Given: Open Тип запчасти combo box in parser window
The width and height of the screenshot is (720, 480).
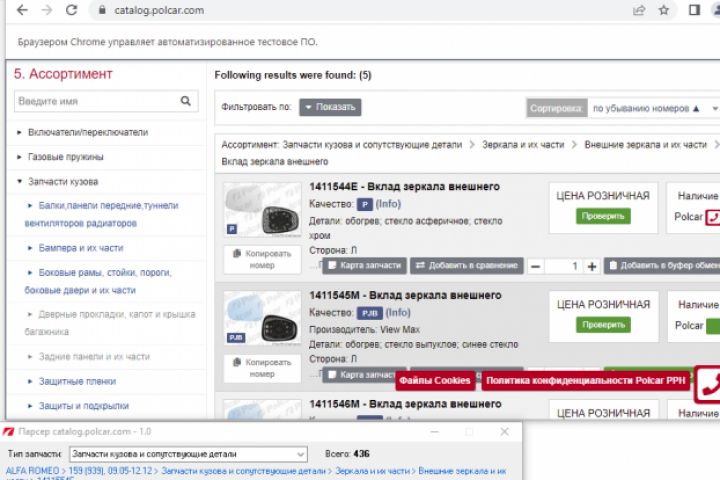Looking at the screenshot, I should pyautogui.click(x=188, y=454).
